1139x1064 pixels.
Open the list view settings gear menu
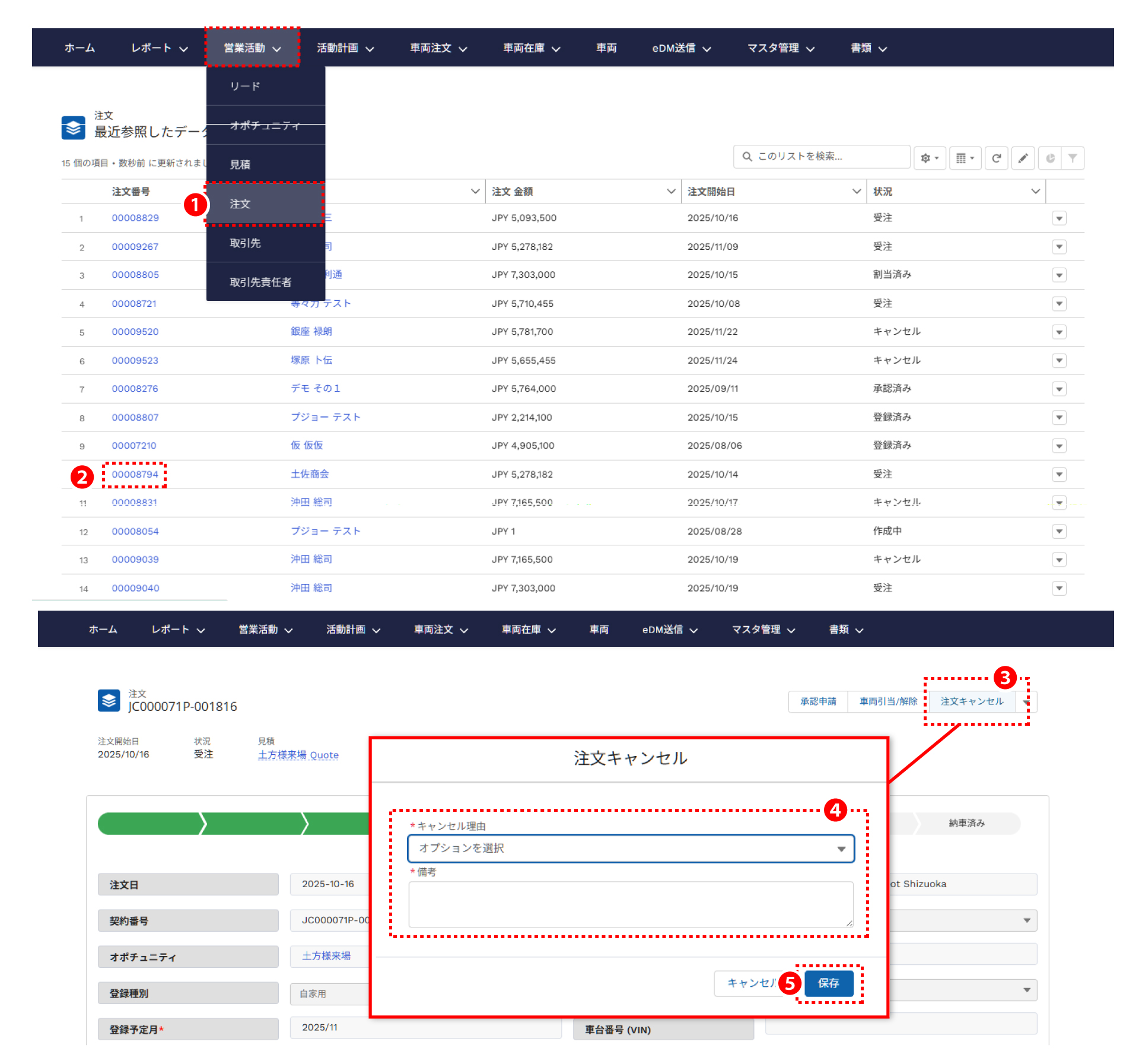(x=929, y=158)
